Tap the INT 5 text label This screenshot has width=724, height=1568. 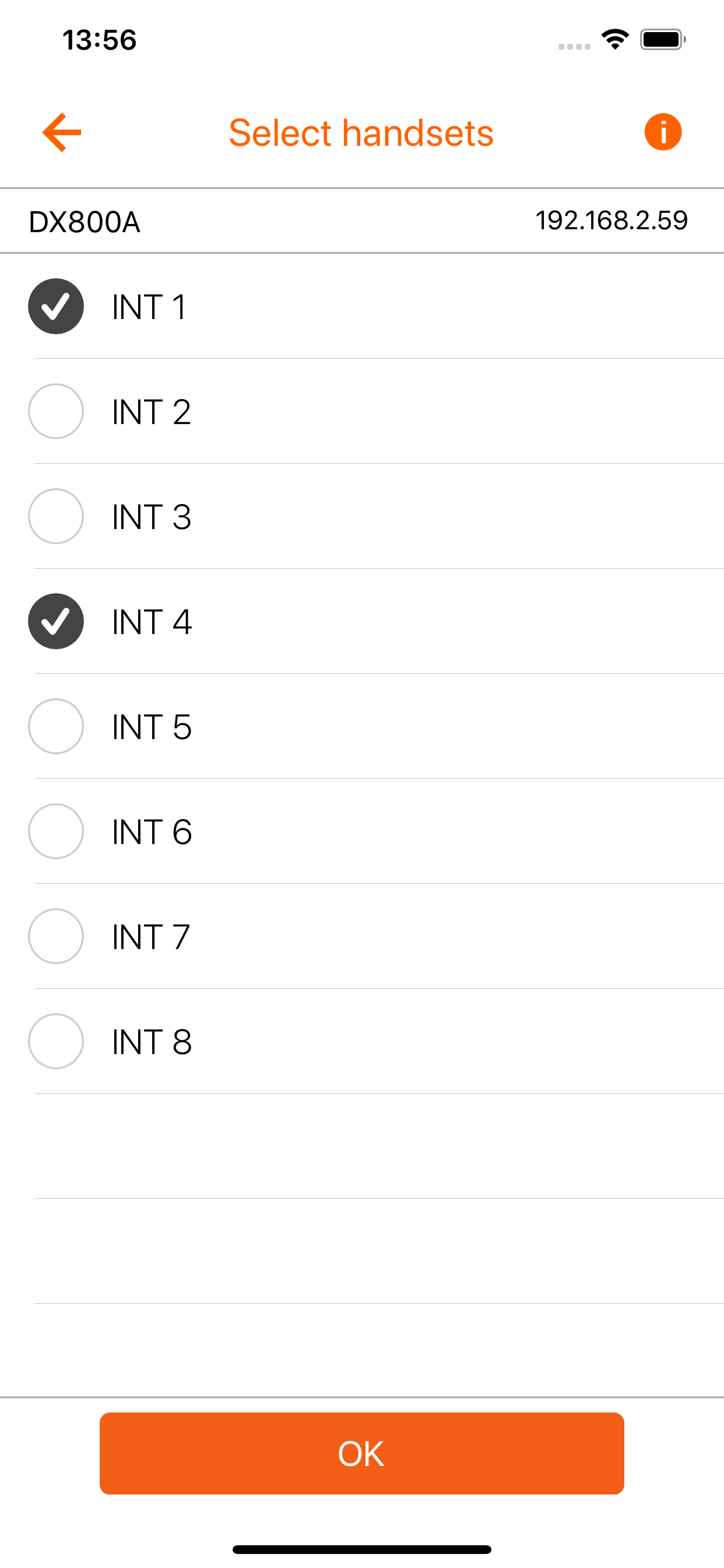(152, 727)
